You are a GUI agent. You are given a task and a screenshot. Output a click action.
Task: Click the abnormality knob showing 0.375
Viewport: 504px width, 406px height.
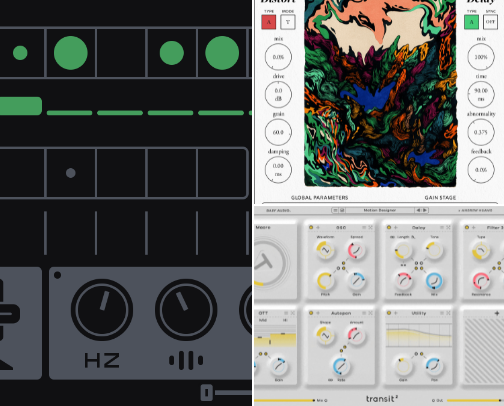[x=481, y=132]
